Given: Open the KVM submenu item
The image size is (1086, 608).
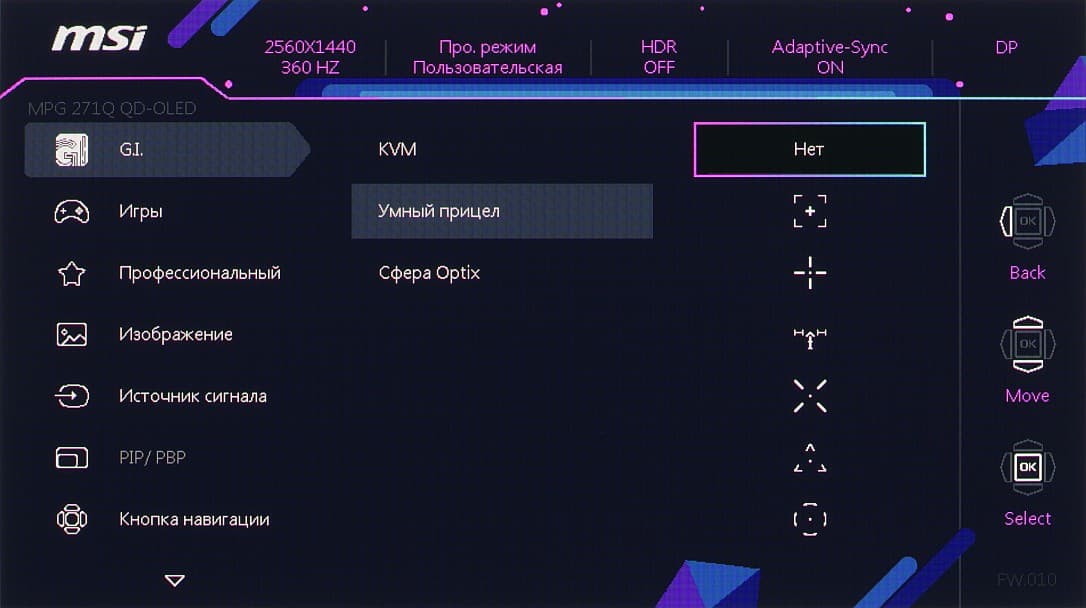Looking at the screenshot, I should tap(397, 150).
